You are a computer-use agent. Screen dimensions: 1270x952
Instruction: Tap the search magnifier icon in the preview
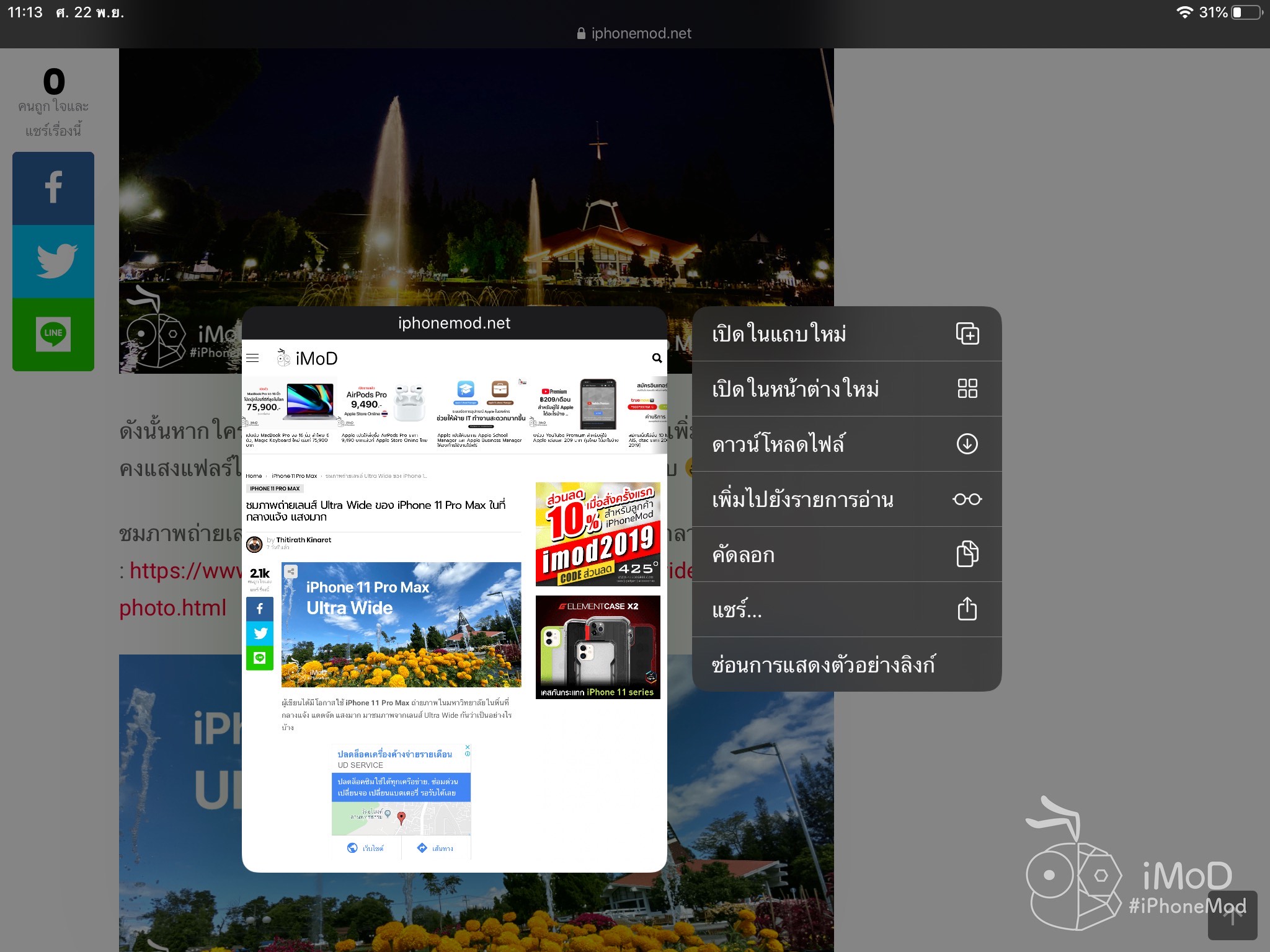[657, 358]
